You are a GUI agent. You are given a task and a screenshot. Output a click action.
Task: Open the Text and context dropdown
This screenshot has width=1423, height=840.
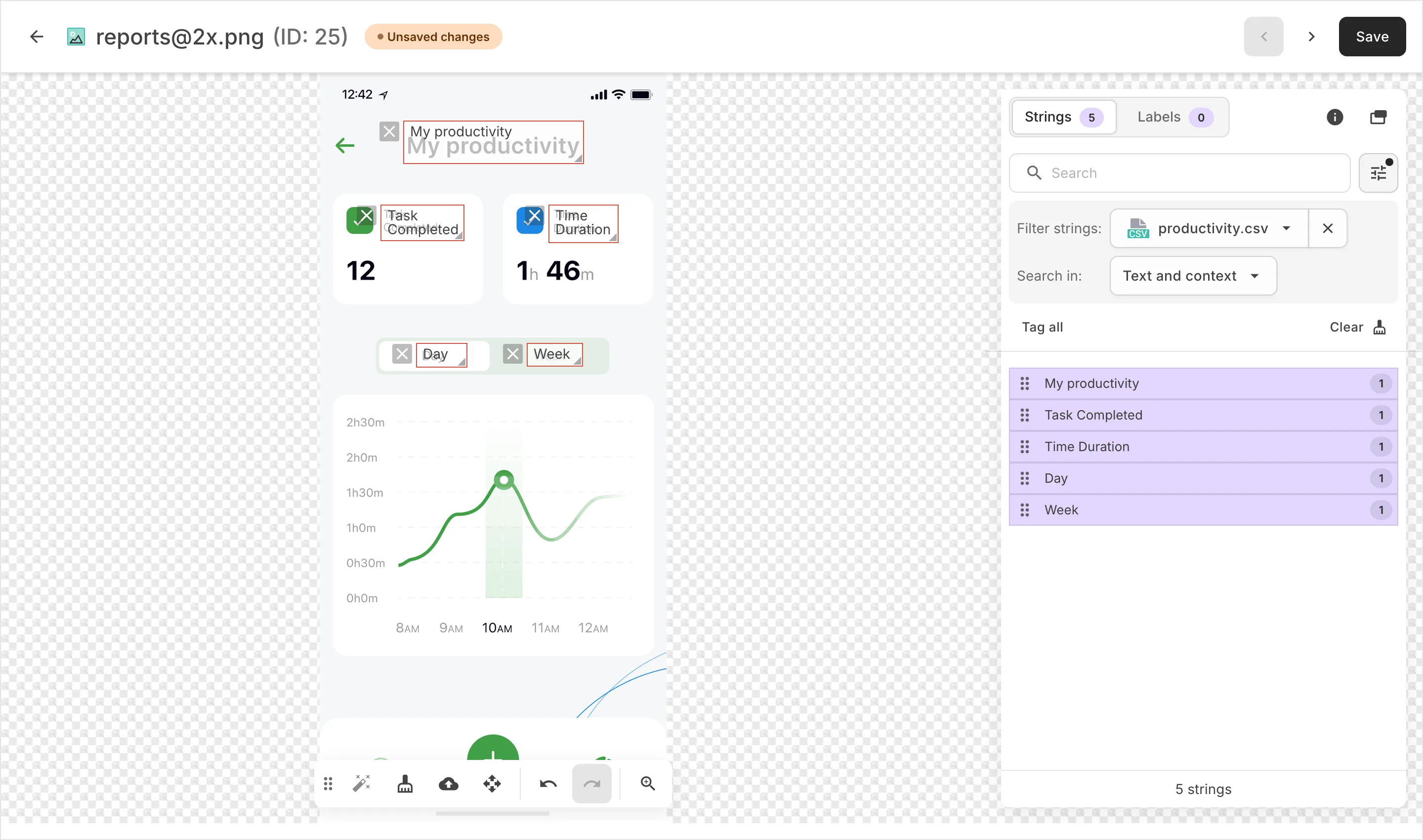(x=1193, y=276)
